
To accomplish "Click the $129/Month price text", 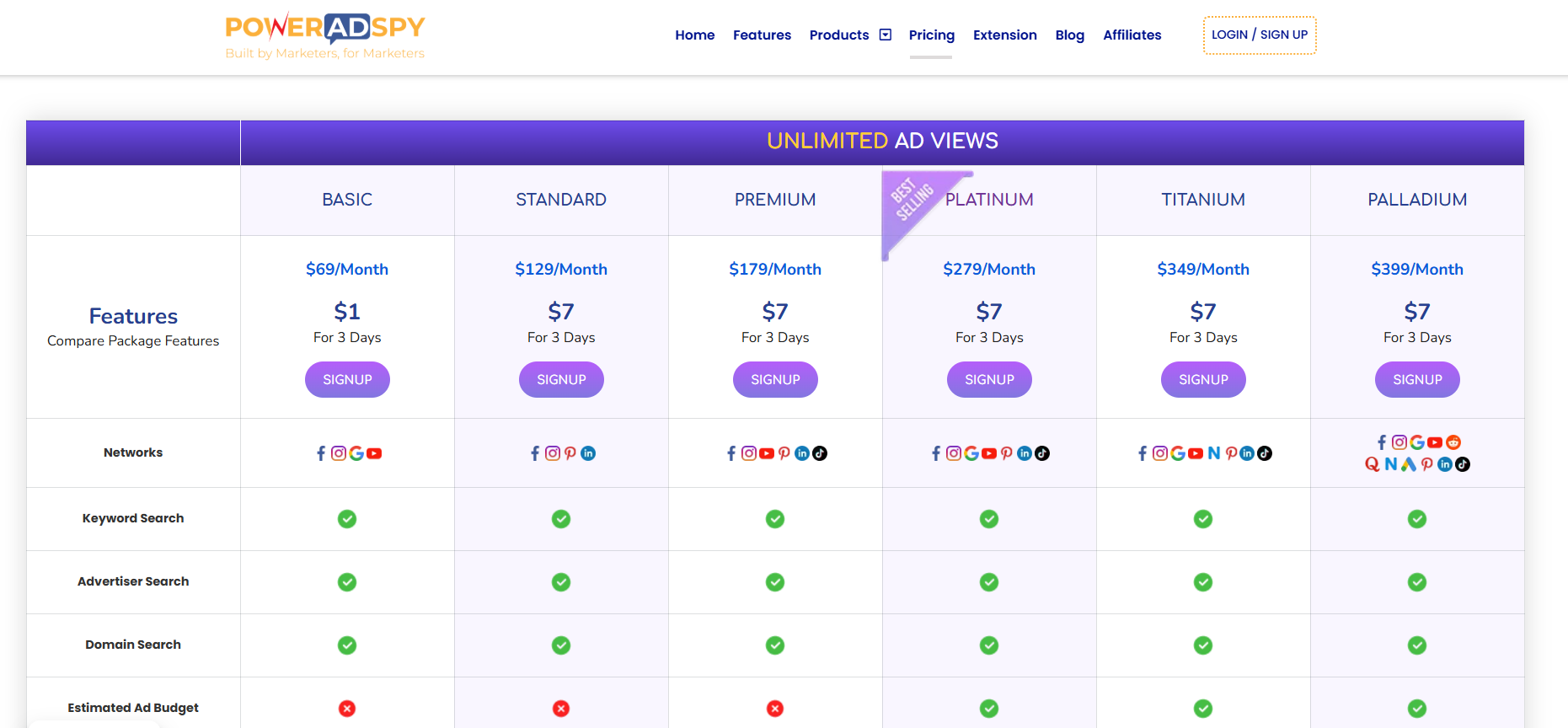I will [x=561, y=269].
